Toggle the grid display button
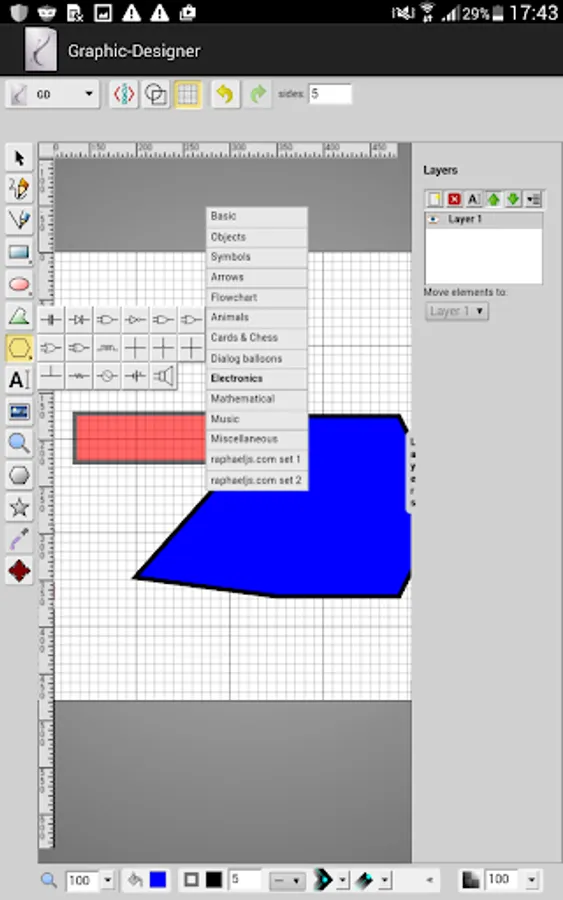 click(x=188, y=94)
